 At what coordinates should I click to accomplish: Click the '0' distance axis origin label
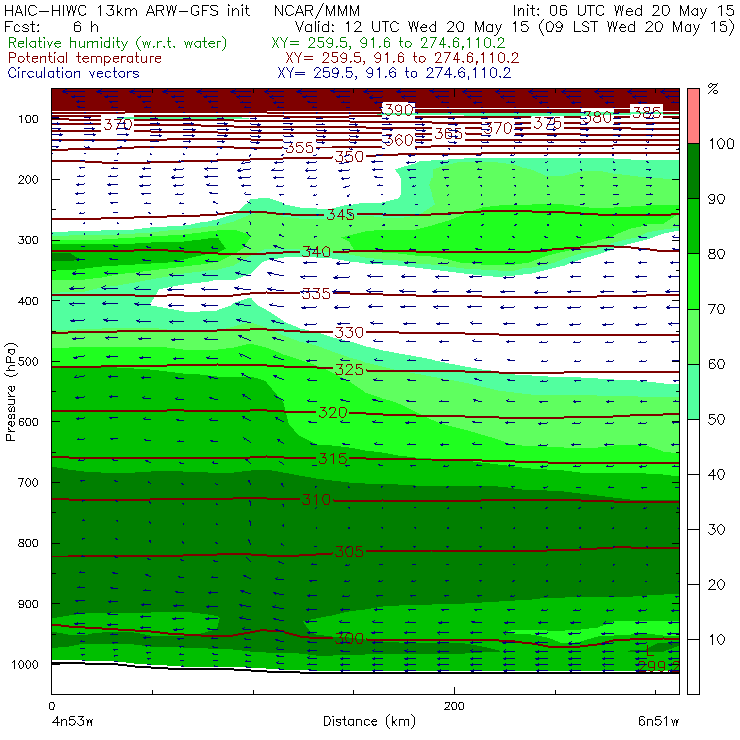tap(52, 706)
